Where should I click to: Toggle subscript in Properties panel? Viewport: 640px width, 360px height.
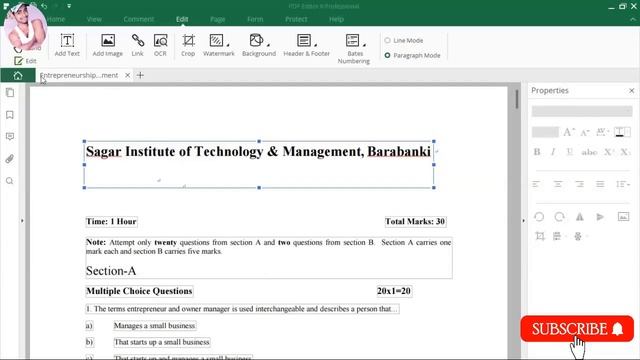(x=625, y=152)
